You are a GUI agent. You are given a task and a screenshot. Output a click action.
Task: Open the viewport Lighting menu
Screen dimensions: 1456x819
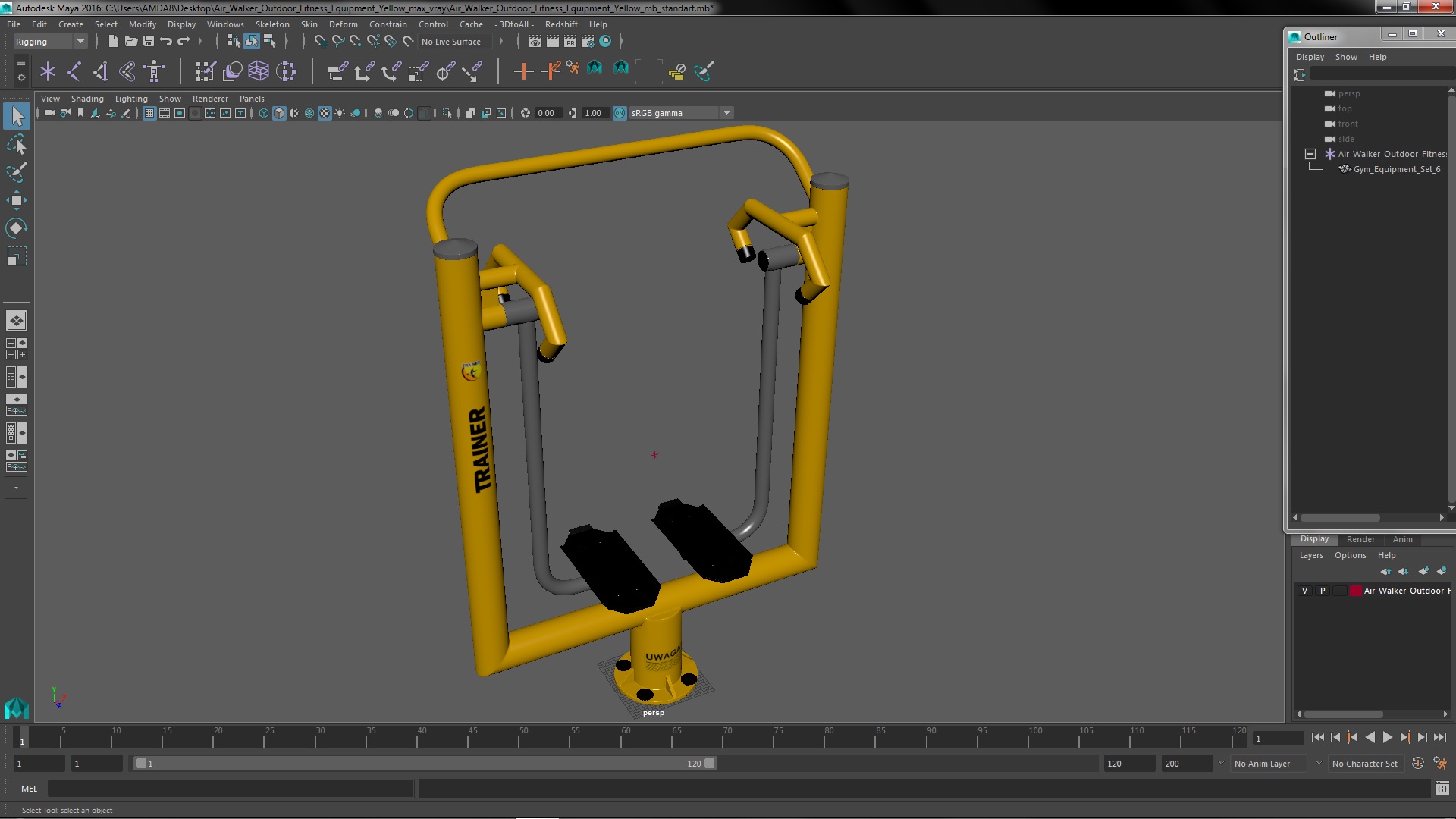pos(131,99)
